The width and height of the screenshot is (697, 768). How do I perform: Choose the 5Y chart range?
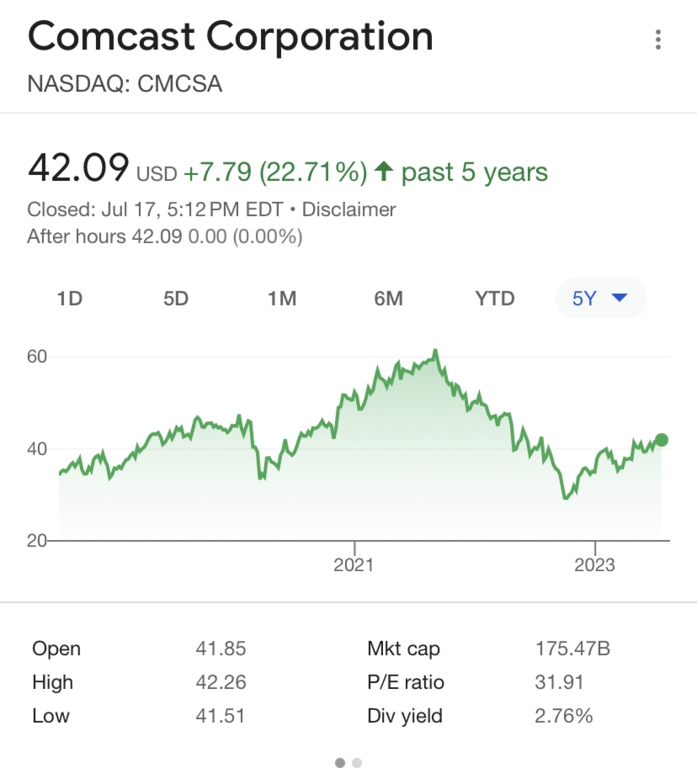[x=601, y=298]
